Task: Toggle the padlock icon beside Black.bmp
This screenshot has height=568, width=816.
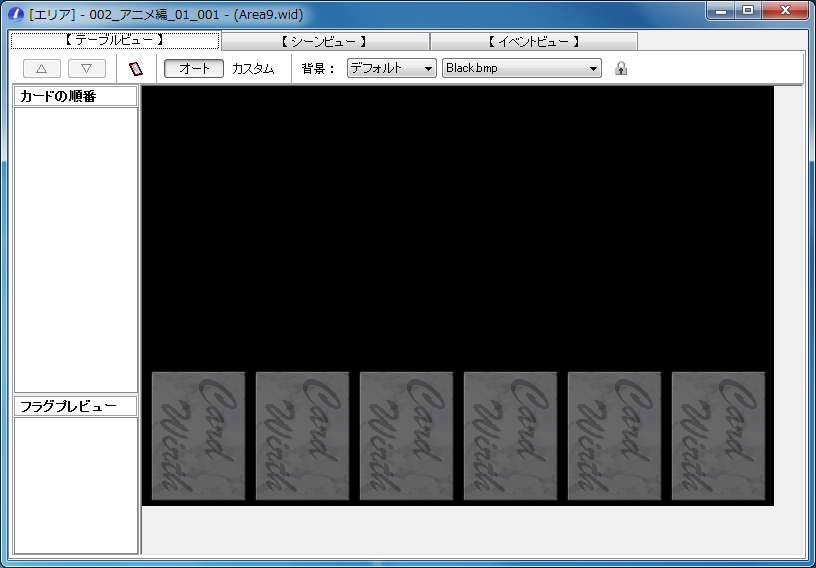Action: [620, 68]
